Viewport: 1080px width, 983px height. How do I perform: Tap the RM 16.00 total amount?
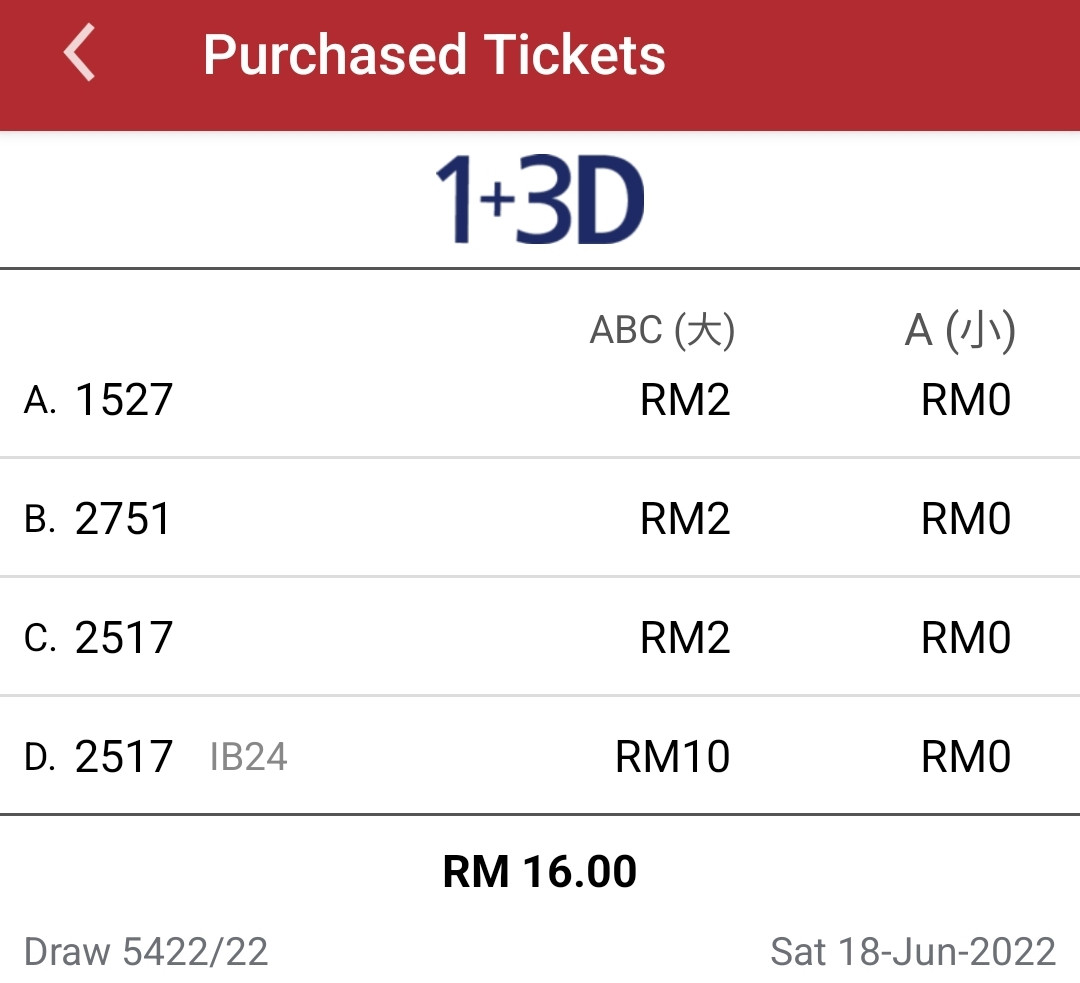(539, 871)
